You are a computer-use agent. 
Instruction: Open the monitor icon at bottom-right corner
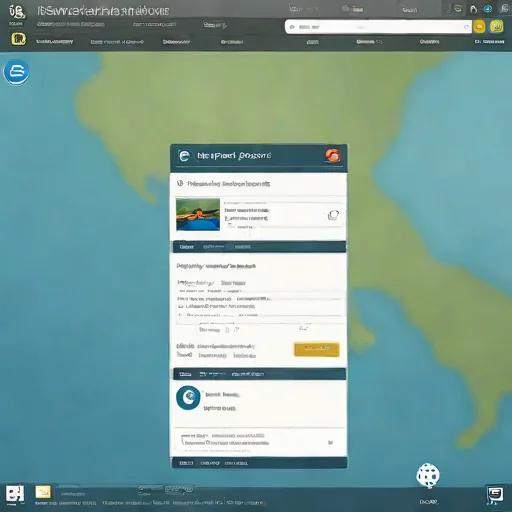point(495,494)
